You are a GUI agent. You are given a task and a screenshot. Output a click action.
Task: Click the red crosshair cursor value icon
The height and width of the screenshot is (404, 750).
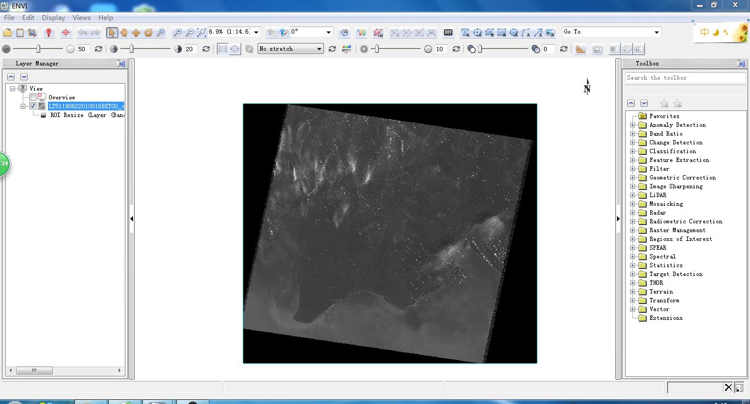[66, 33]
